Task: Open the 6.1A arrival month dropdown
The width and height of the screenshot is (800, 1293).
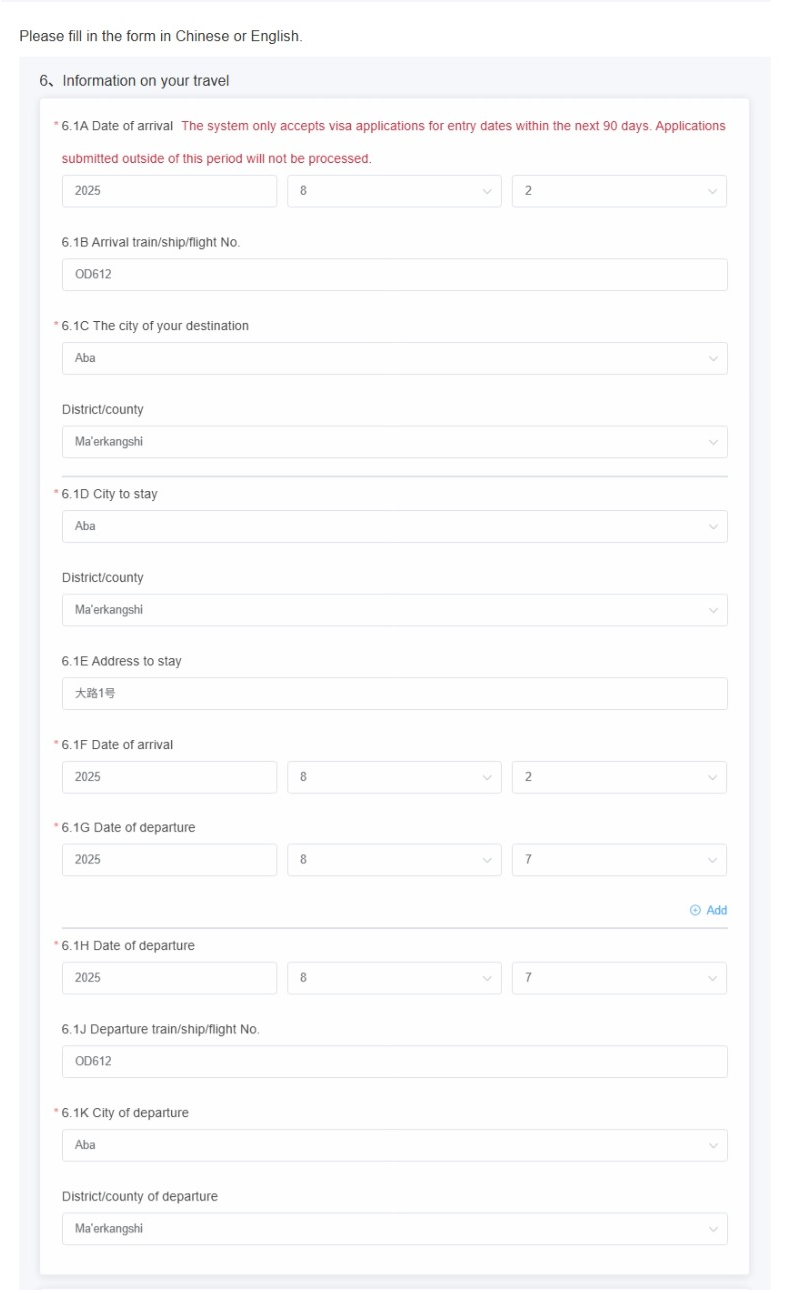Action: [x=394, y=191]
